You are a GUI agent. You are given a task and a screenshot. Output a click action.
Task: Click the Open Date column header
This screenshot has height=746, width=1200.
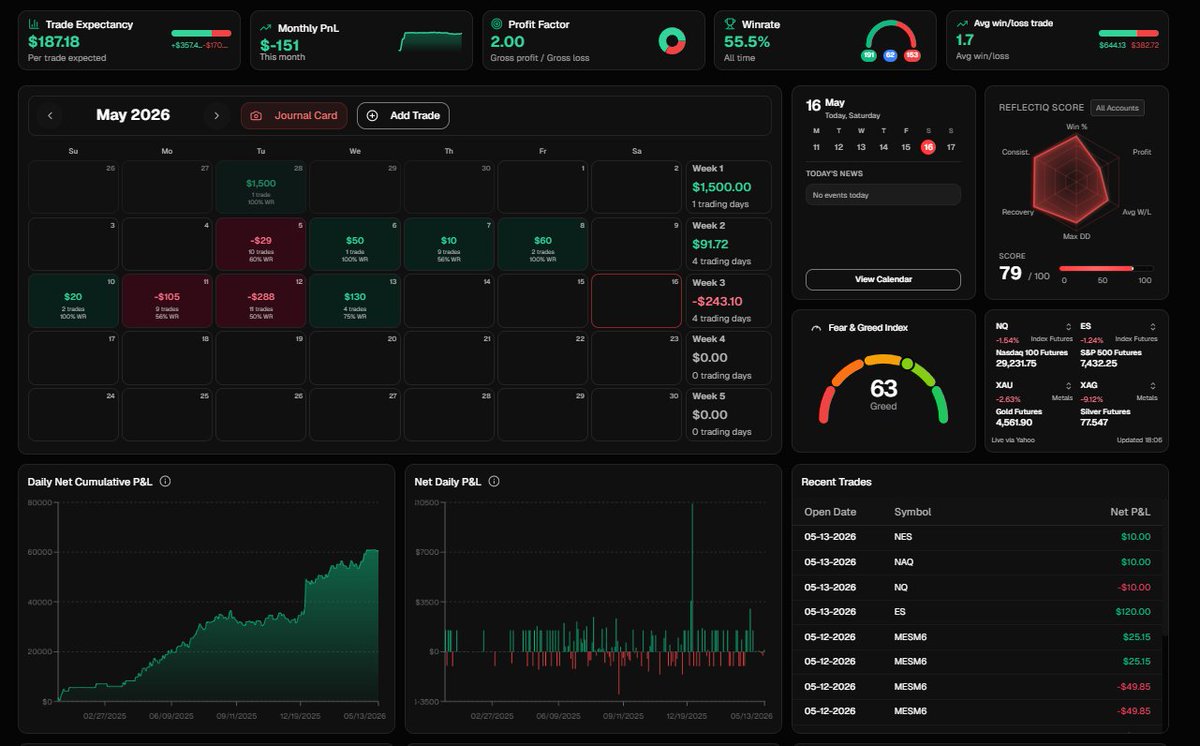coord(830,512)
